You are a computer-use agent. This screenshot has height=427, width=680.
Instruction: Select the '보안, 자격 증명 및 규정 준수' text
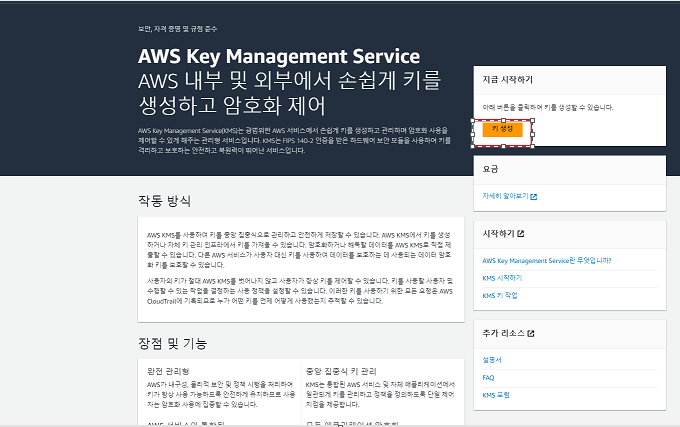point(178,29)
